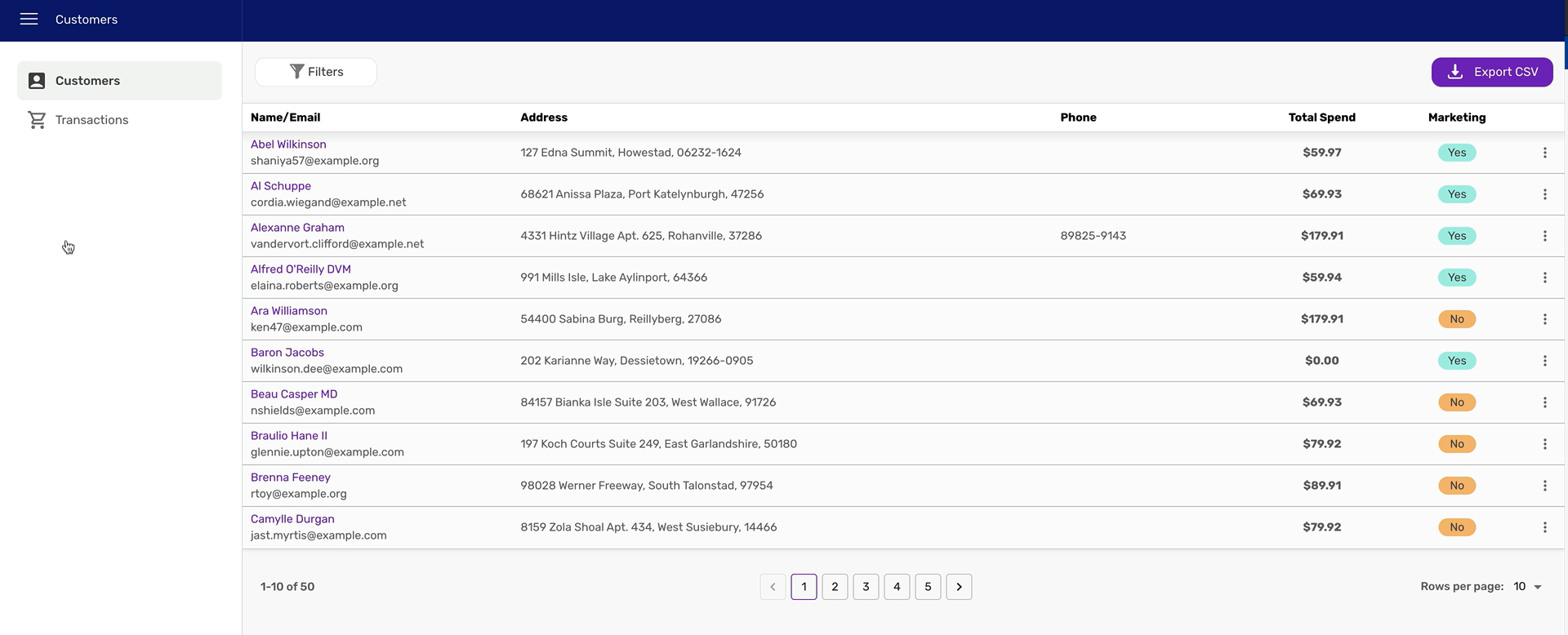Click the Marketing column header
This screenshot has width=1568, height=635.
tap(1457, 118)
